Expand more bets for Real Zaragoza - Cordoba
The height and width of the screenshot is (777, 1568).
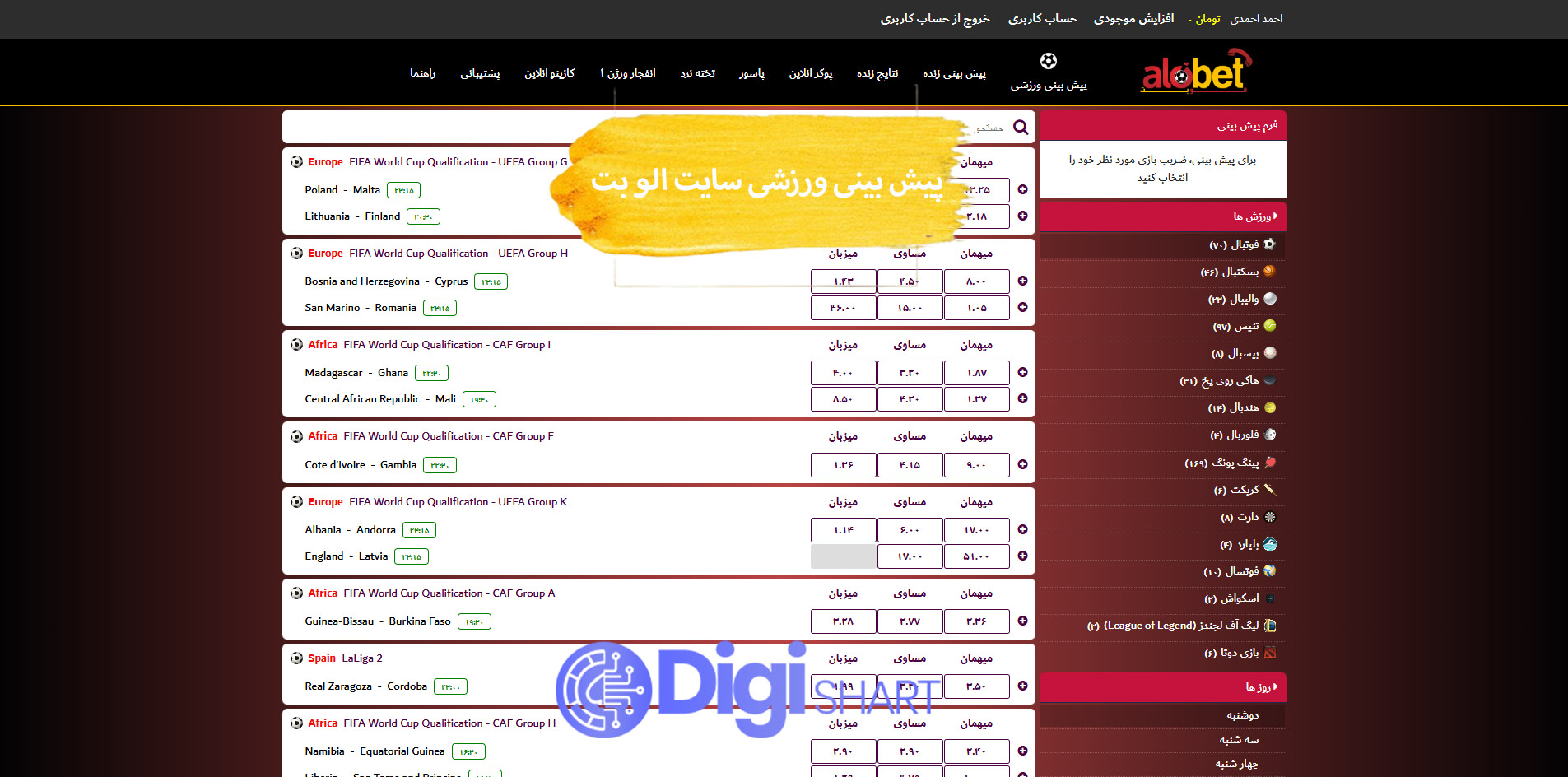click(x=1022, y=686)
